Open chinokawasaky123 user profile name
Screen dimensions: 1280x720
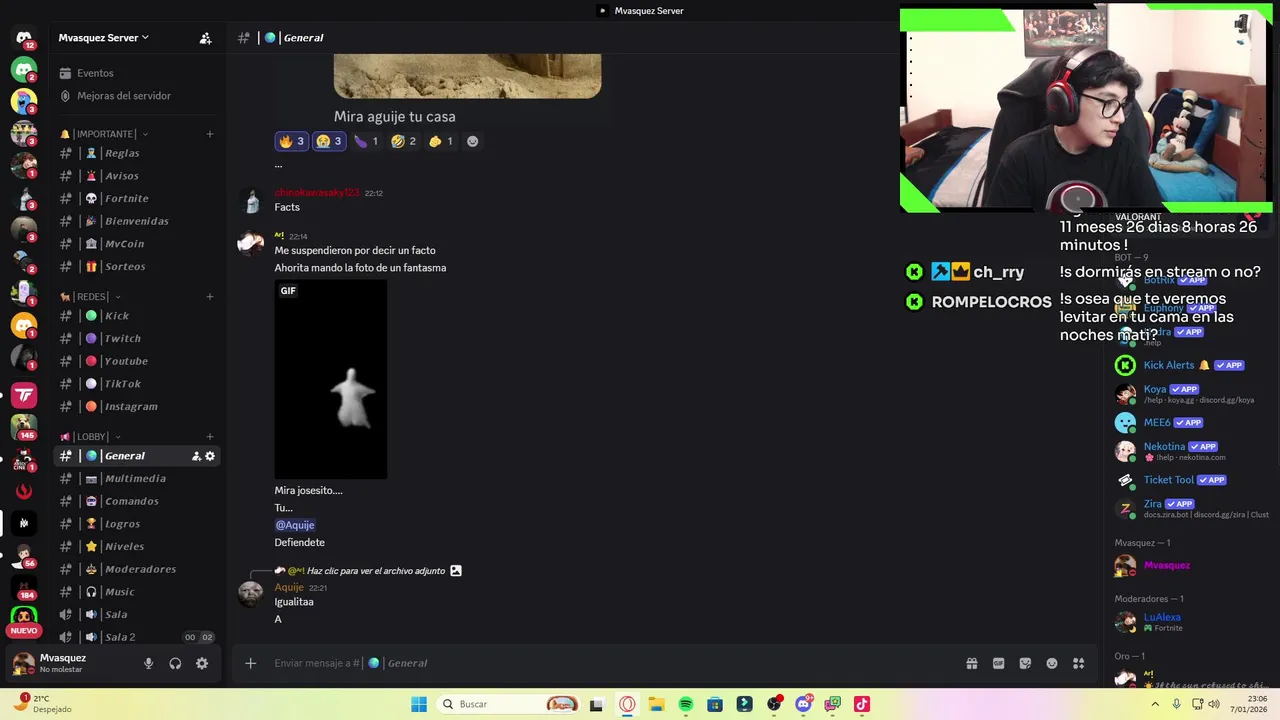[x=317, y=192]
